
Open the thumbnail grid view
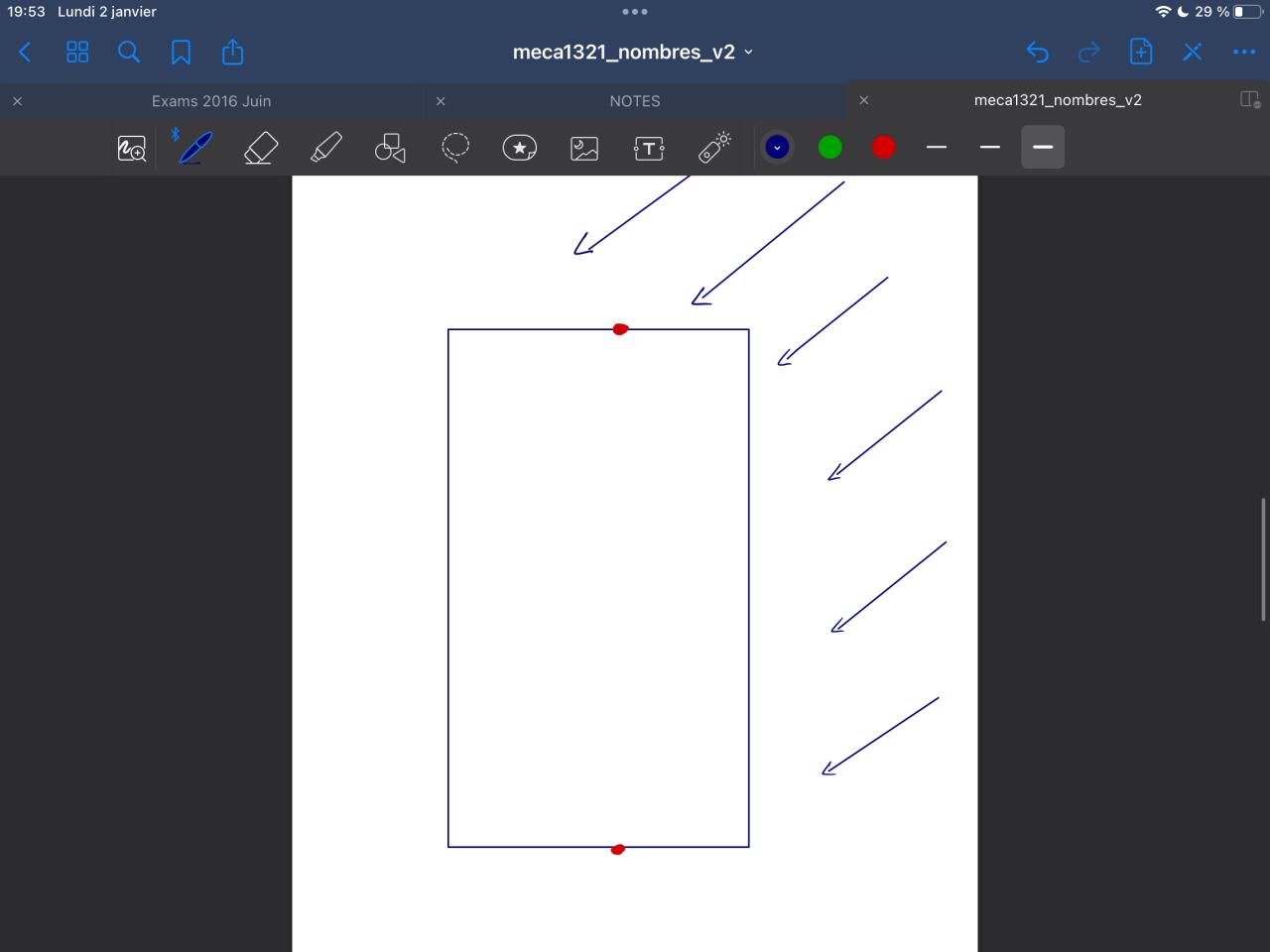77,53
